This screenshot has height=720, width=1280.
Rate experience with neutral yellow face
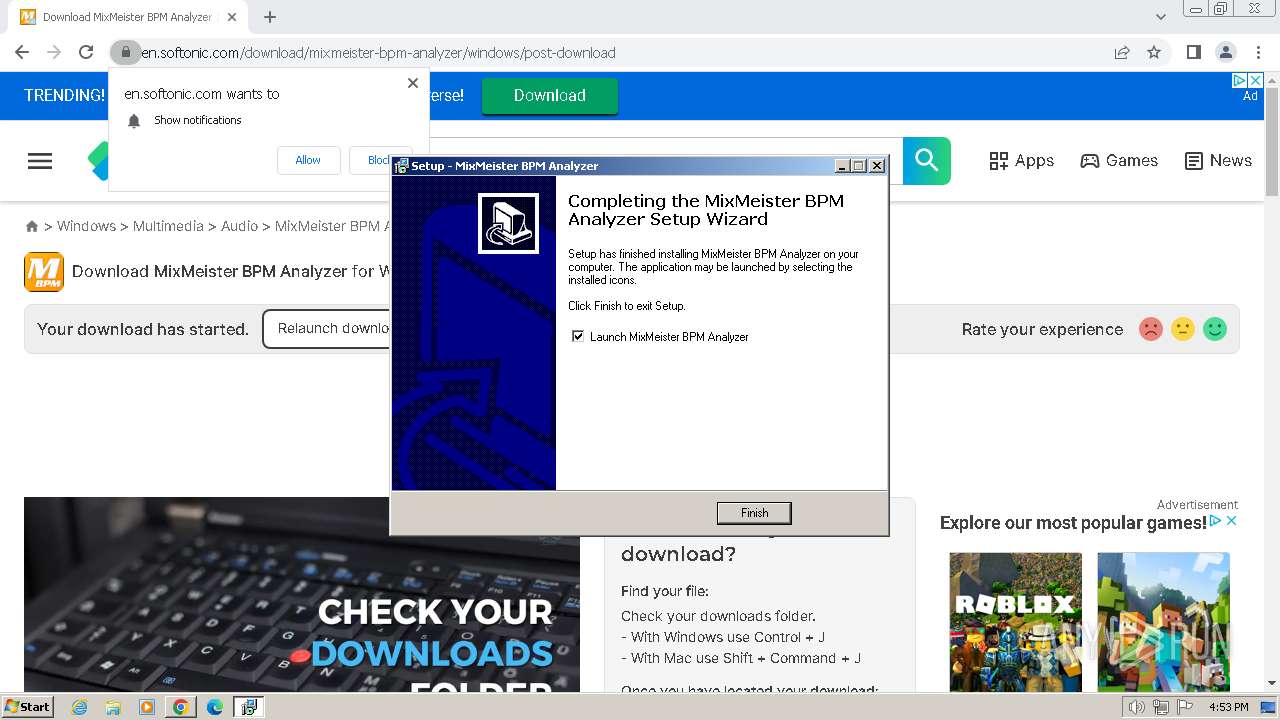pyautogui.click(x=1183, y=329)
